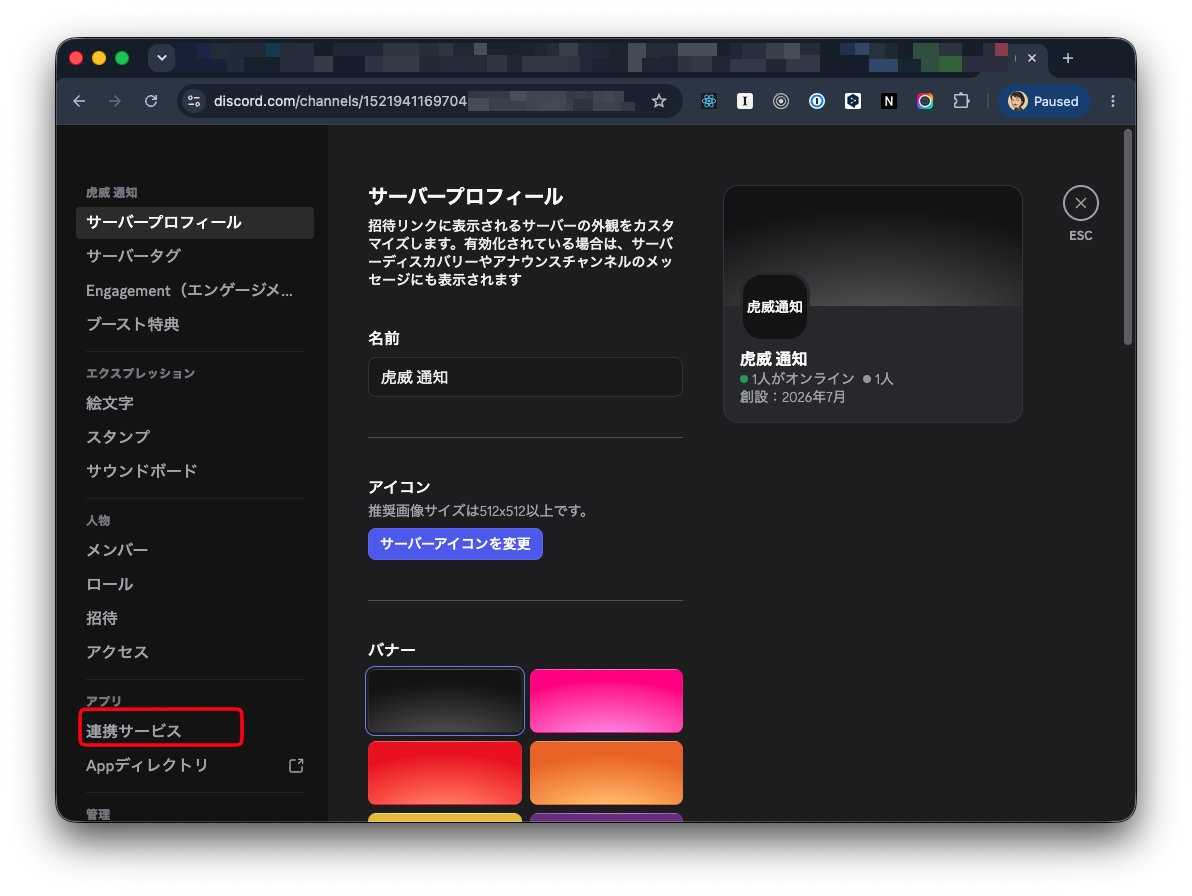Open スタンプ settings
The image size is (1192, 896).
pos(195,437)
